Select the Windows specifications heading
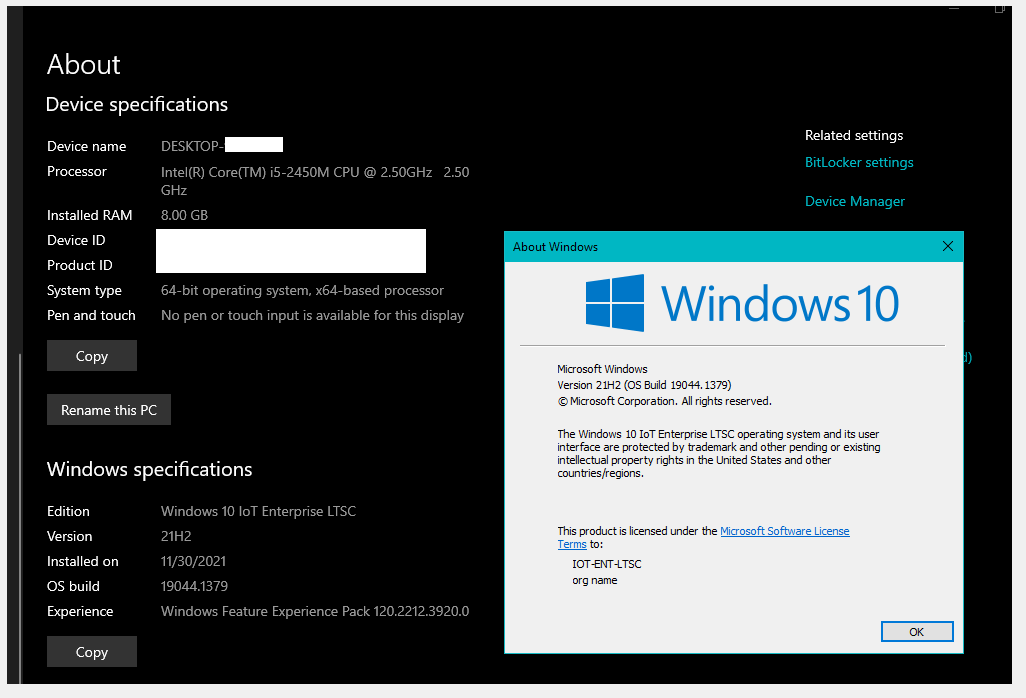This screenshot has height=698, width=1026. point(149,470)
